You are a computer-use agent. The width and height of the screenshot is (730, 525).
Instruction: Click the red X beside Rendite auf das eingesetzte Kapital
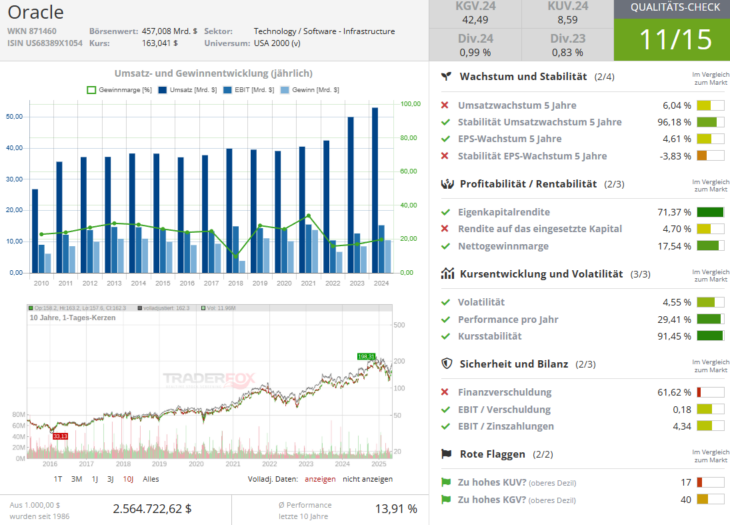(x=445, y=229)
